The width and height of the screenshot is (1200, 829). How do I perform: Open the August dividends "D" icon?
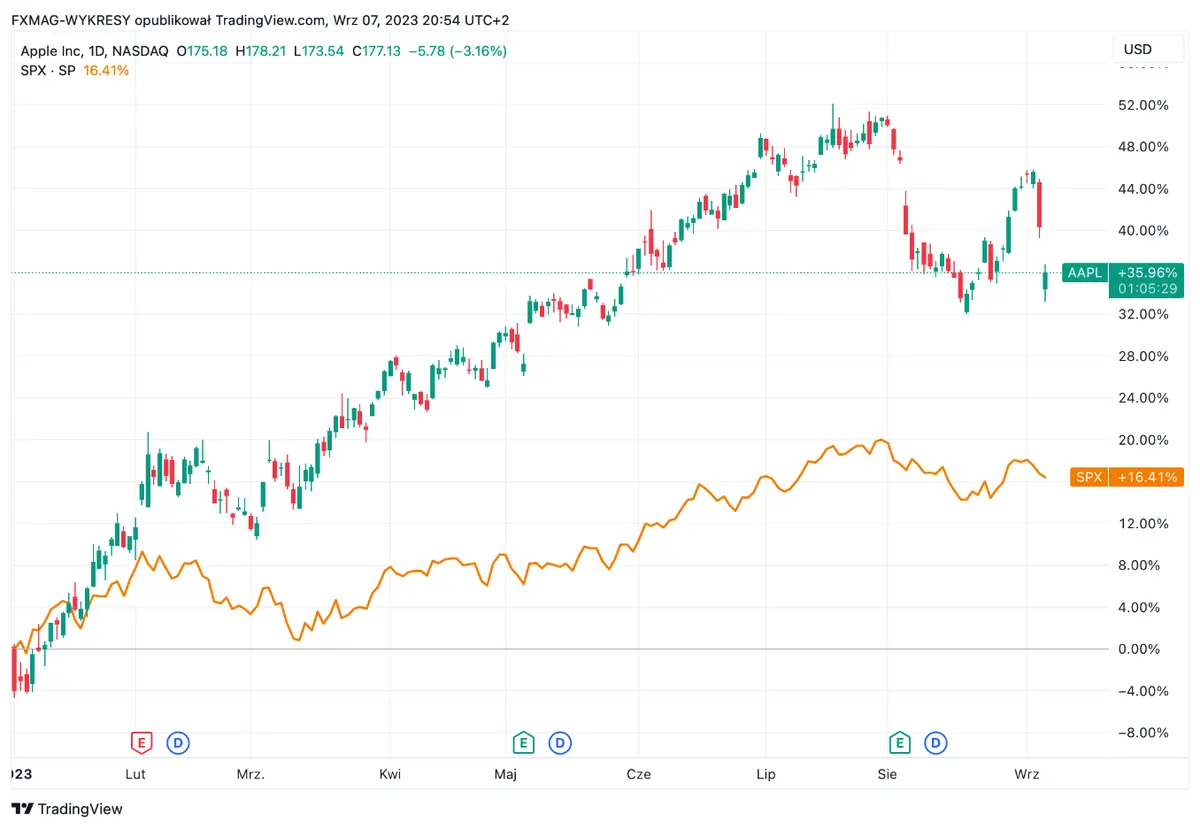click(935, 743)
